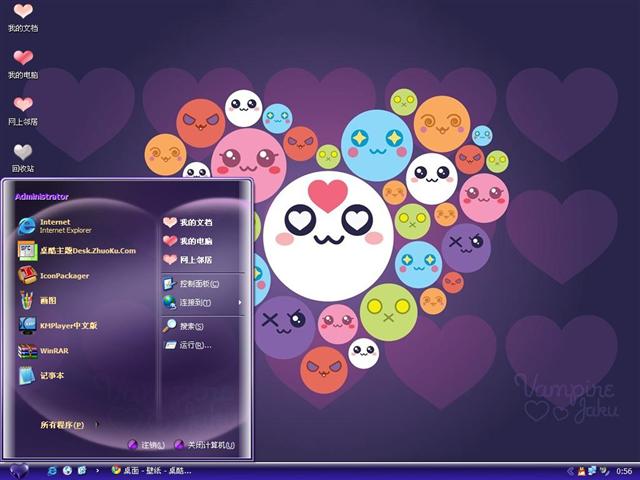Launch KMPlayer中文版 from start menu
Screen dimensions: 640x480
point(58,325)
